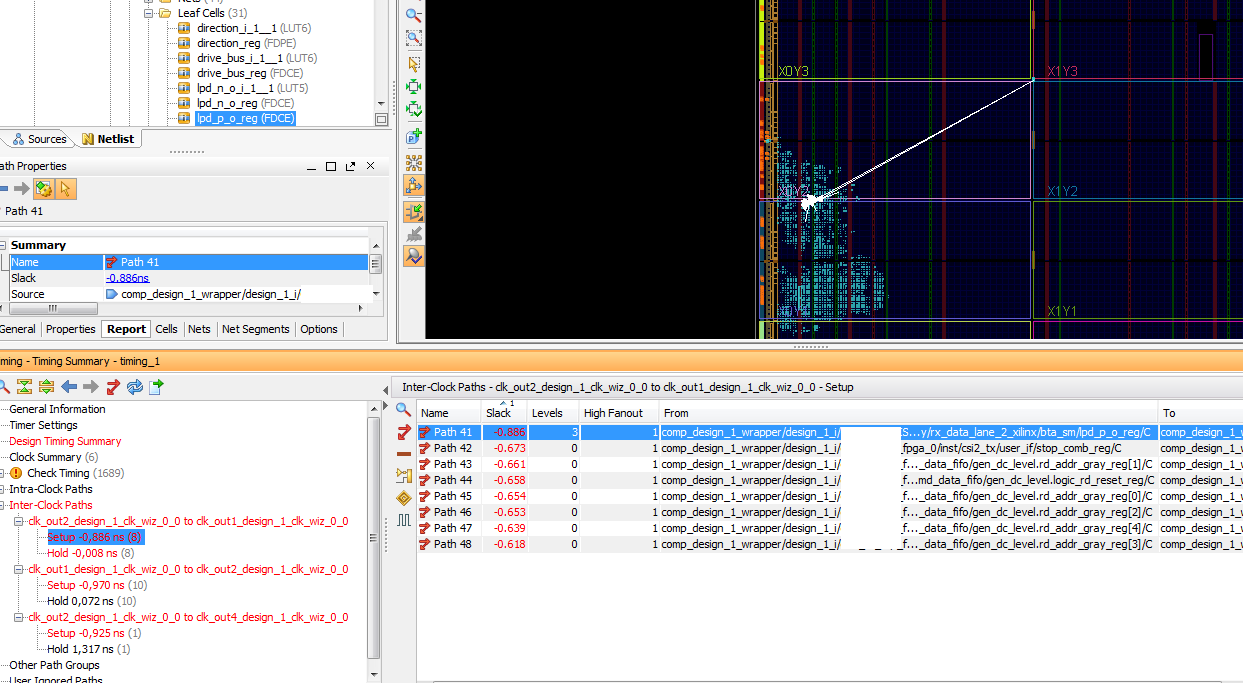Screen dimensions: 1243x683
Task: Float the Path Properties panel
Action: [350, 166]
